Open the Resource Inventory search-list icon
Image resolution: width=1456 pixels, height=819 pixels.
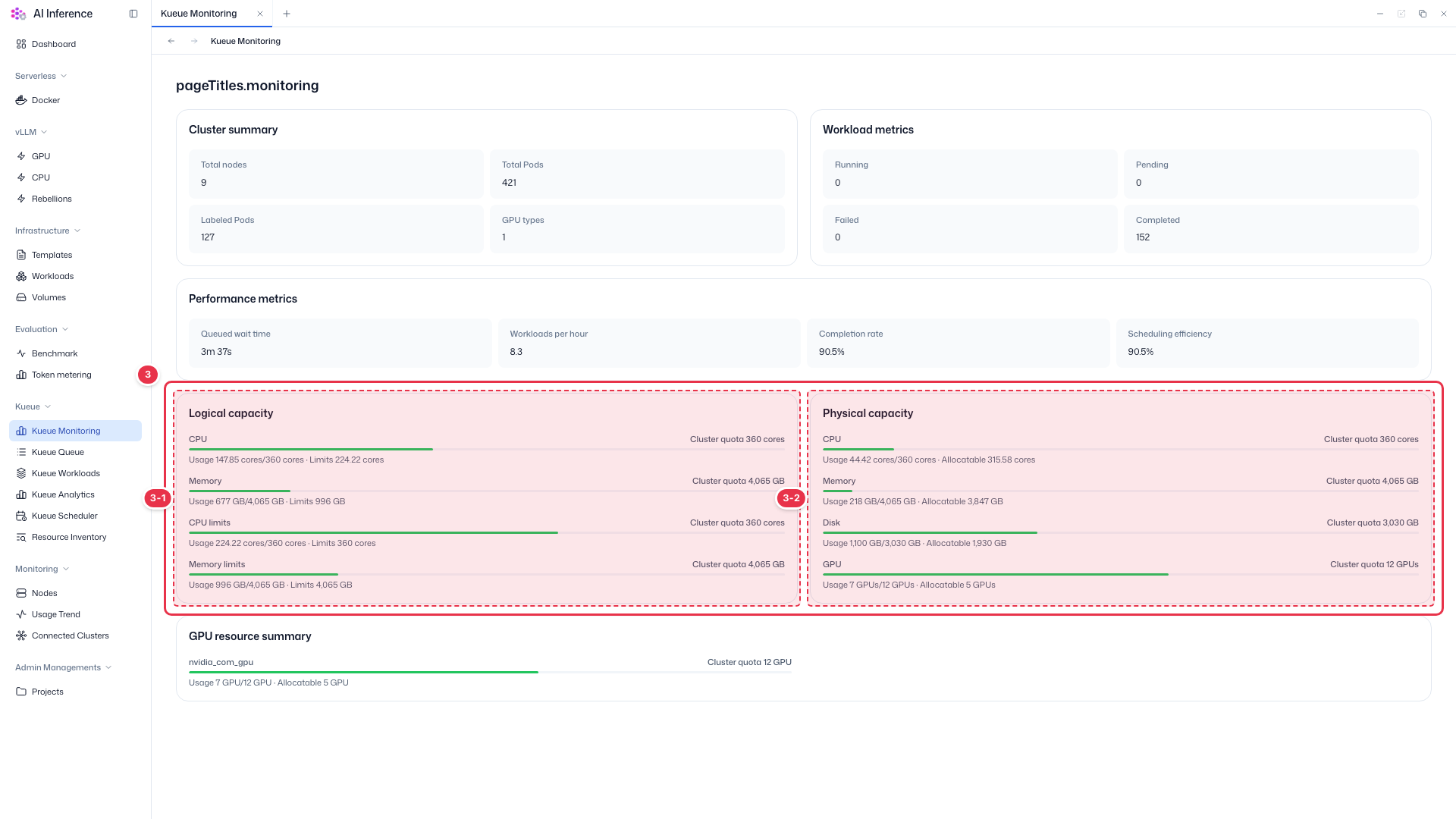click(x=21, y=537)
